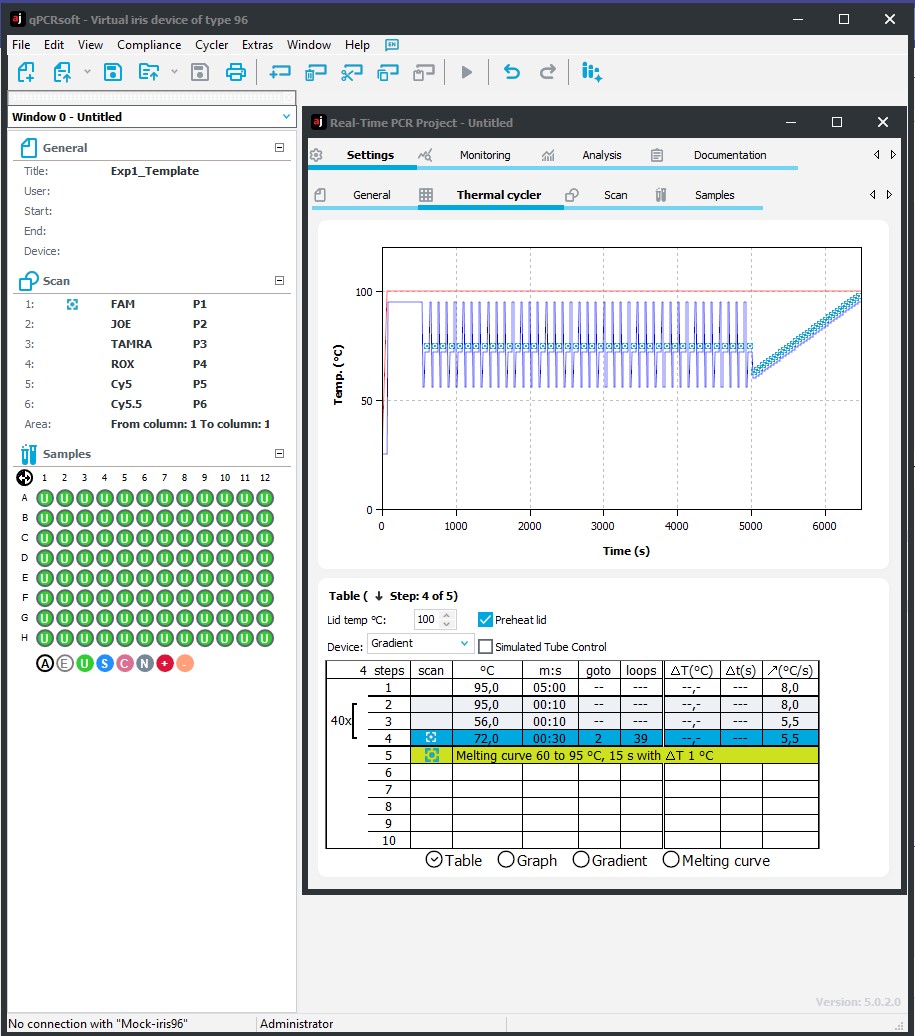Switch to the Documentation tab

730,155
